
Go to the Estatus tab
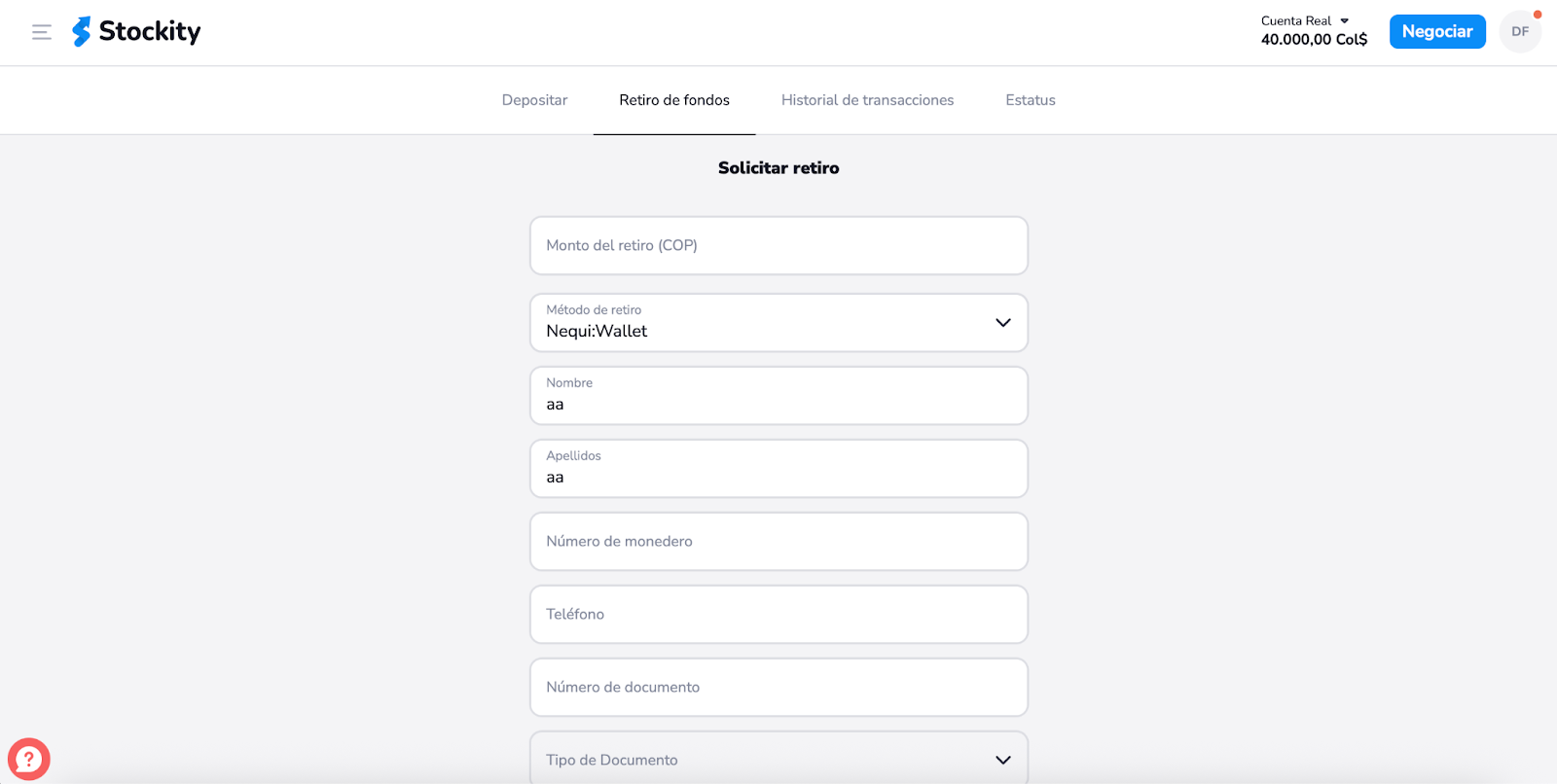(x=1031, y=100)
